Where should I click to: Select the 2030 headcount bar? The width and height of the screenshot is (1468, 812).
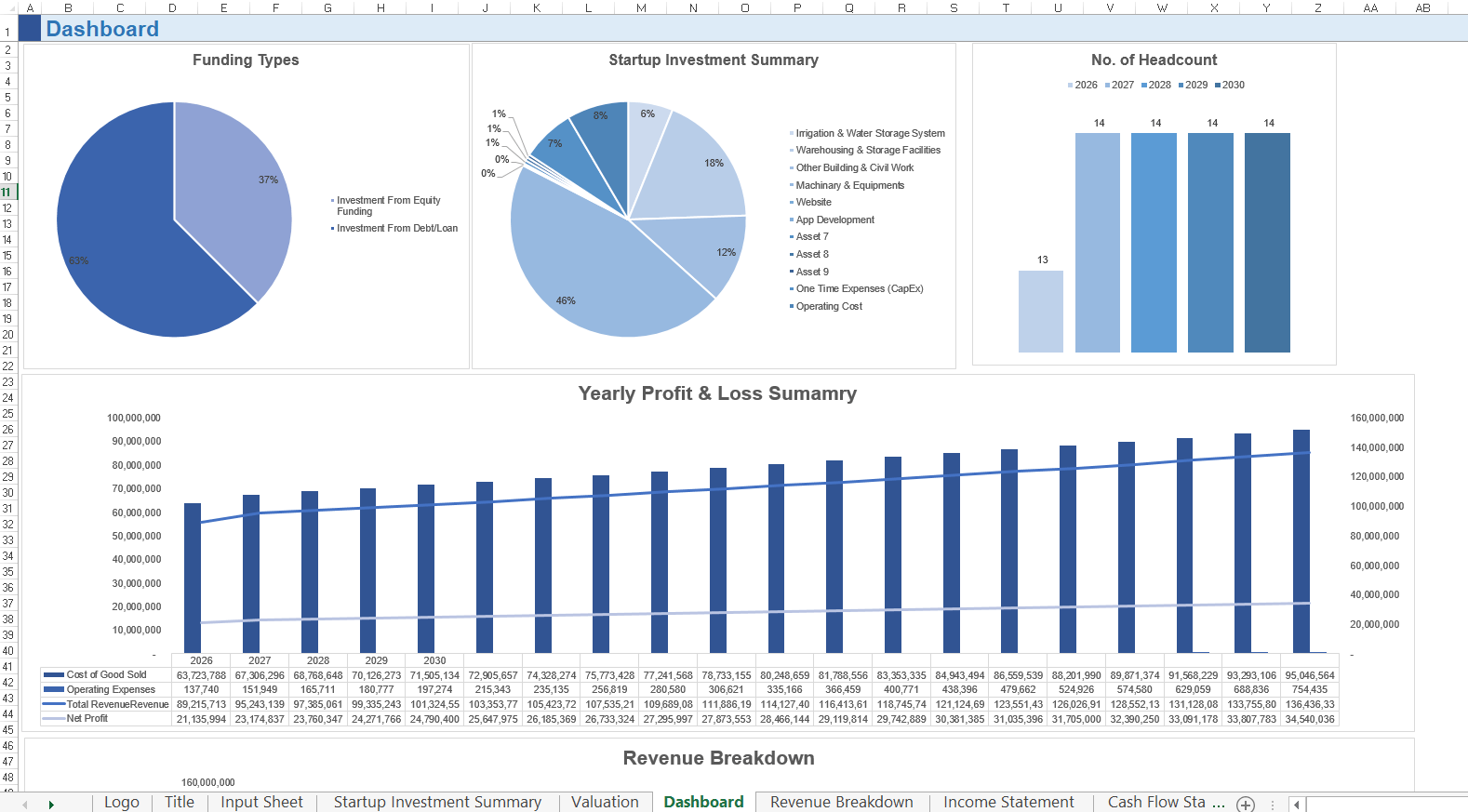coord(1267,242)
